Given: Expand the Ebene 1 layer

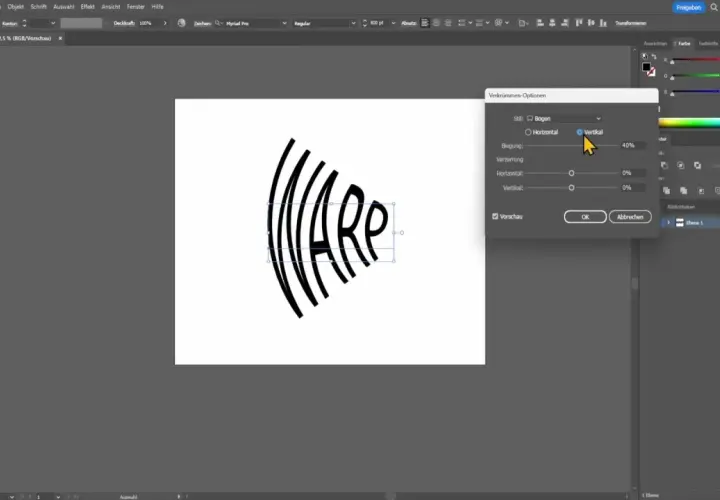Looking at the screenshot, I should 669,223.
